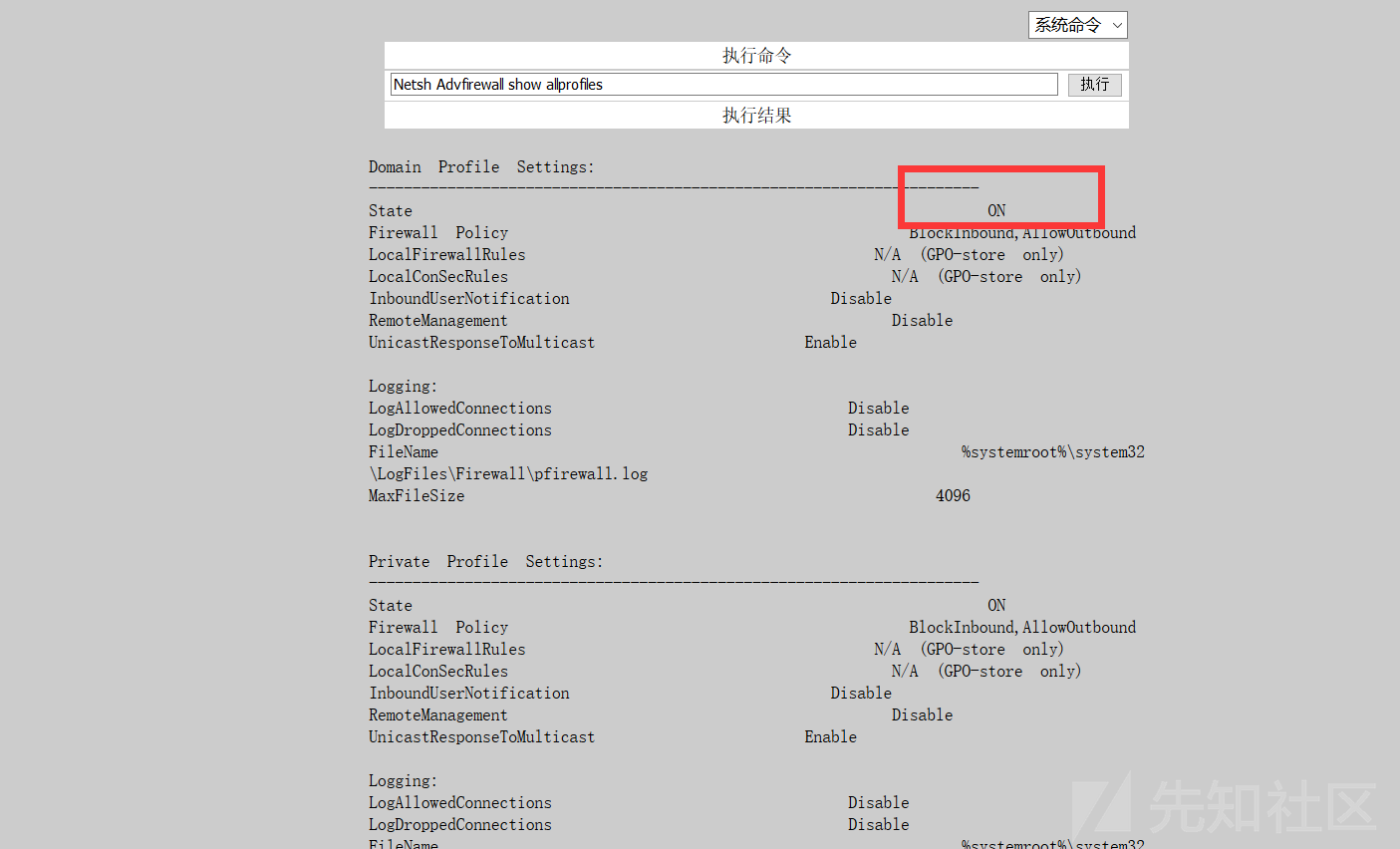Select the "Domain Profile Settings:" heading

pos(481,167)
